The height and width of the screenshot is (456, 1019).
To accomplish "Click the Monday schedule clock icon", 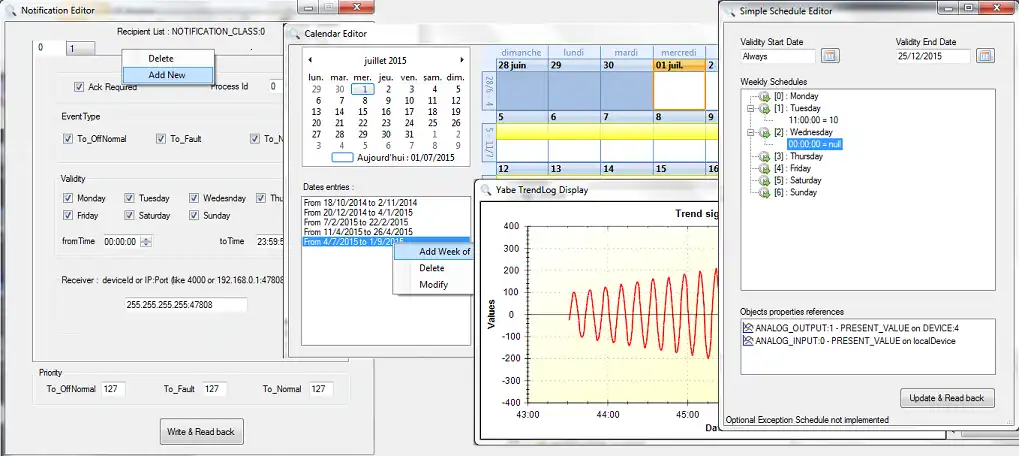I will coord(763,95).
